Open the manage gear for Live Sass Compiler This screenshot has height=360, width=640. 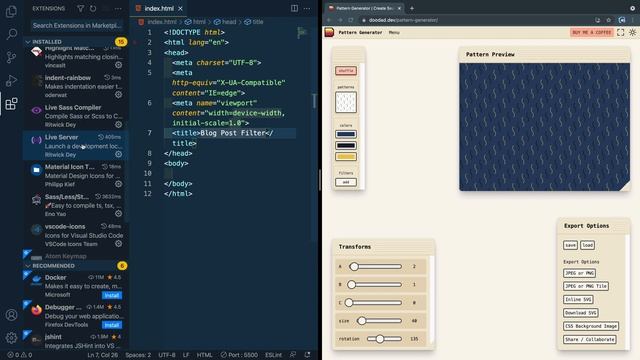pyautogui.click(x=118, y=124)
